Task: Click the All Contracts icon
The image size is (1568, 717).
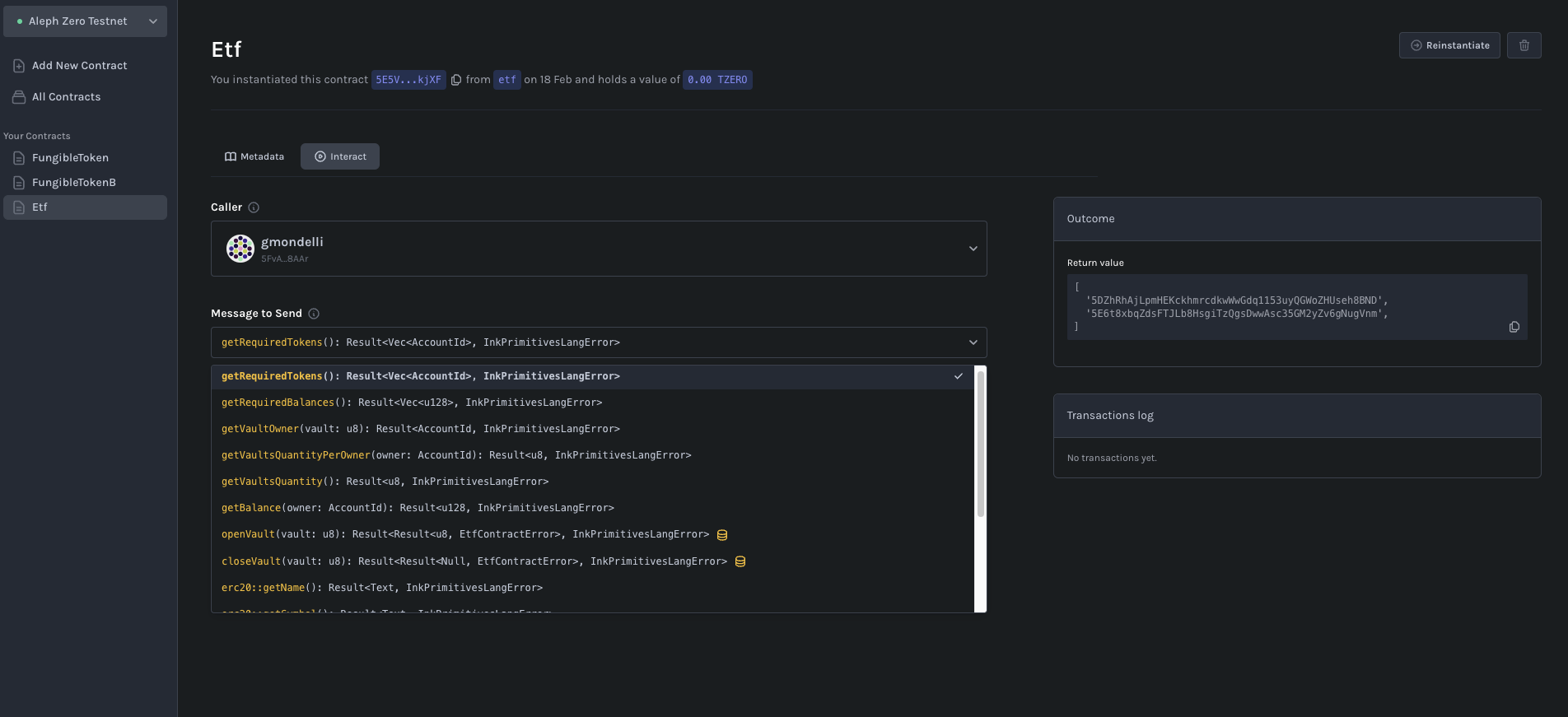Action: [x=19, y=97]
